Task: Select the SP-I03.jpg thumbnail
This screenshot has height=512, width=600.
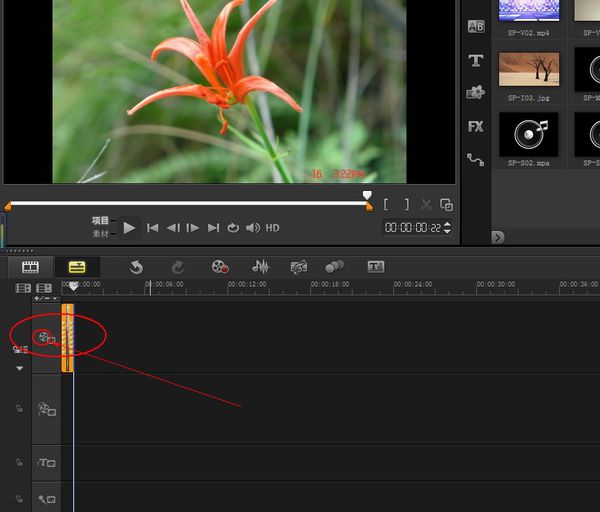Action: point(529,69)
